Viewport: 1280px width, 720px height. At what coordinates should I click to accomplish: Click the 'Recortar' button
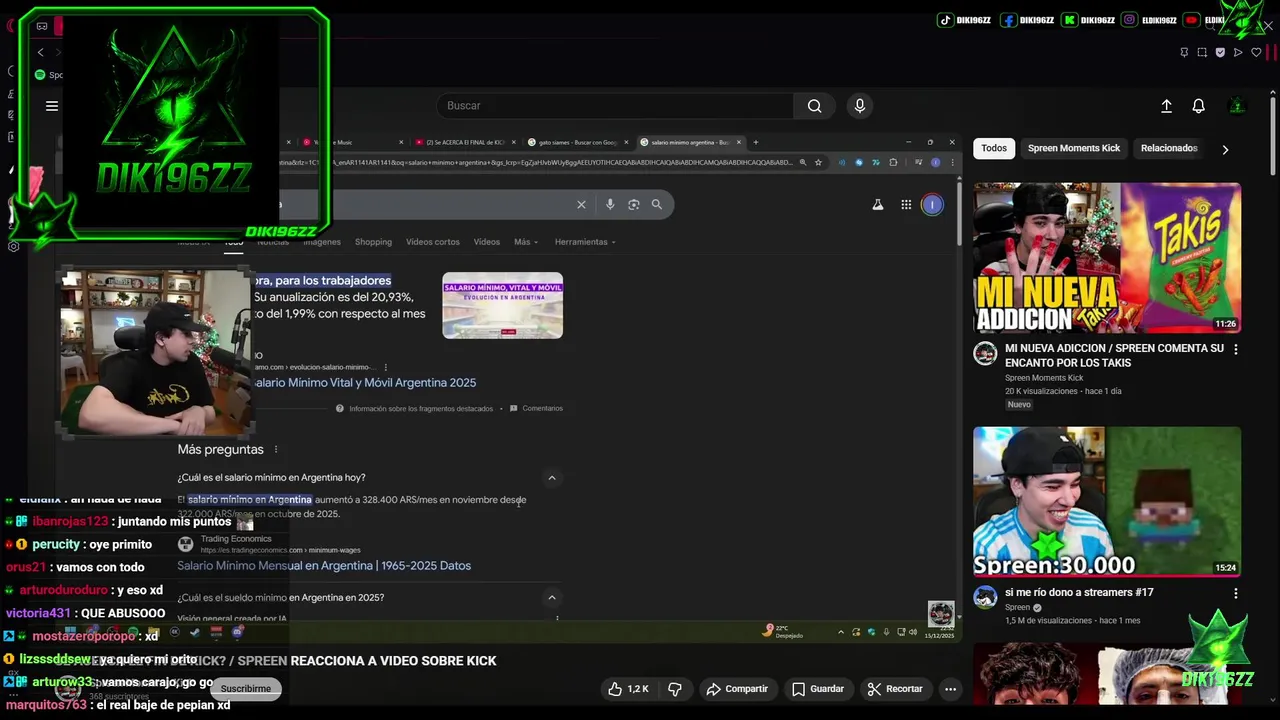[895, 689]
